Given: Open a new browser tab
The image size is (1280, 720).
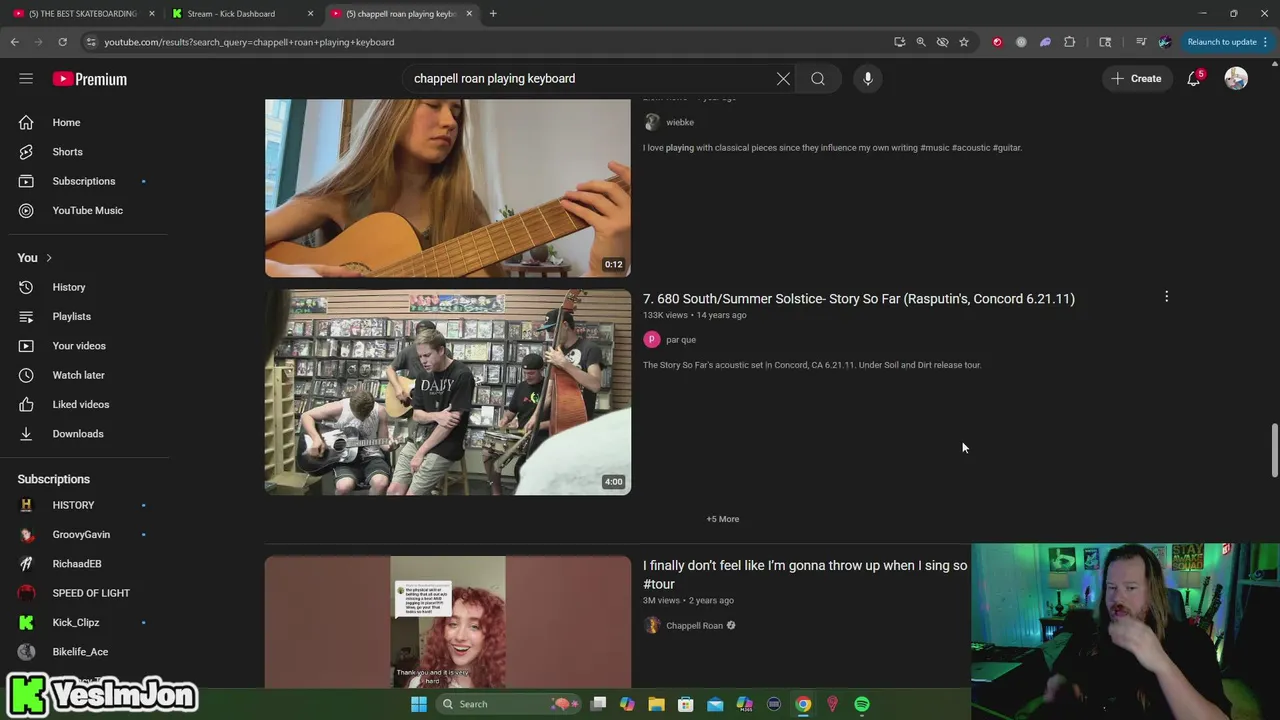Looking at the screenshot, I should [x=493, y=14].
